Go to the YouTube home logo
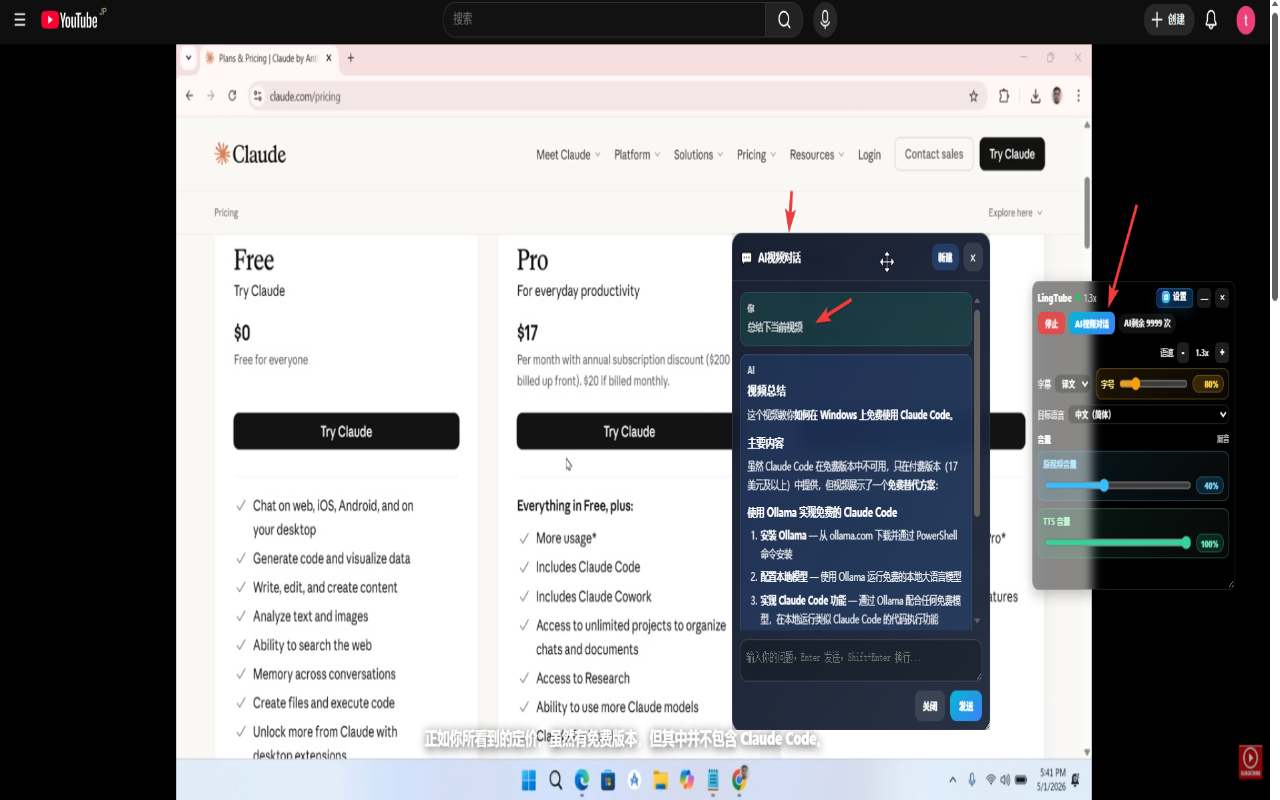 (x=70, y=20)
